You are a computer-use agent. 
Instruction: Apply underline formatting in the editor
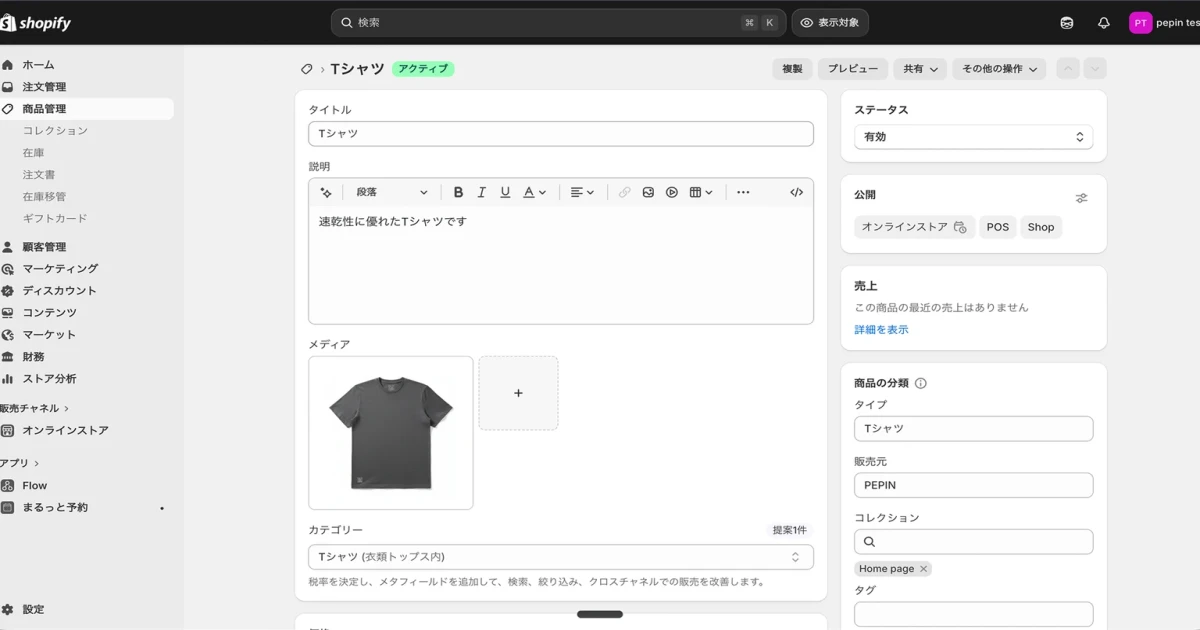click(x=505, y=192)
